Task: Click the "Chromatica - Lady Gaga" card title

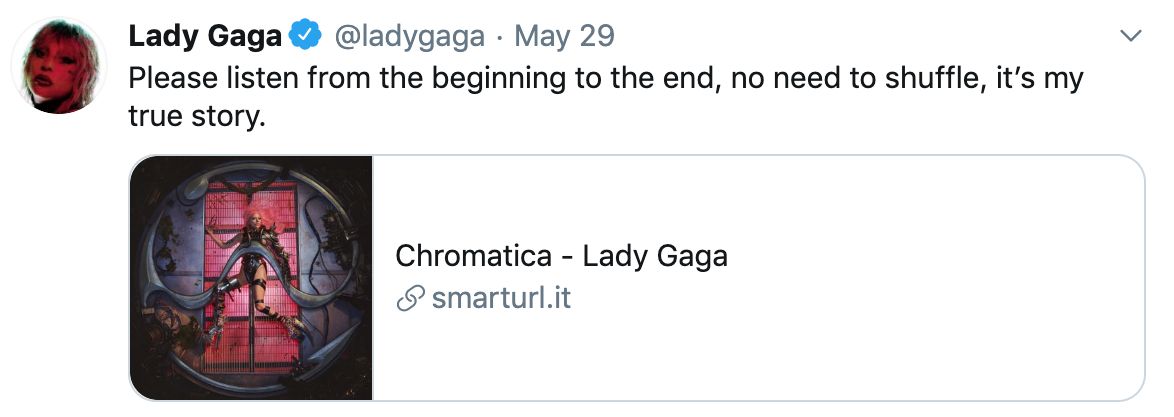Action: (x=561, y=256)
